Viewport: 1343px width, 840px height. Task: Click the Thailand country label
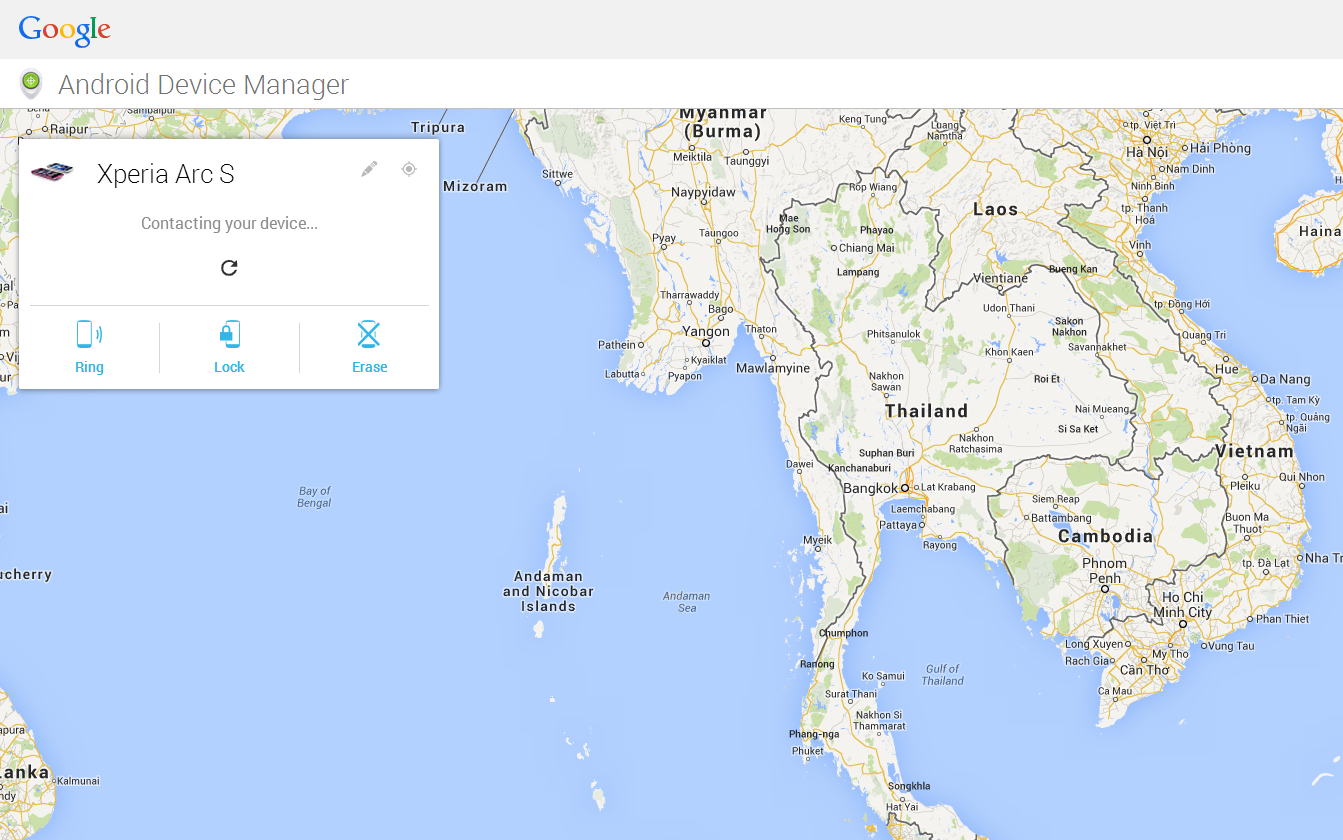click(x=926, y=411)
